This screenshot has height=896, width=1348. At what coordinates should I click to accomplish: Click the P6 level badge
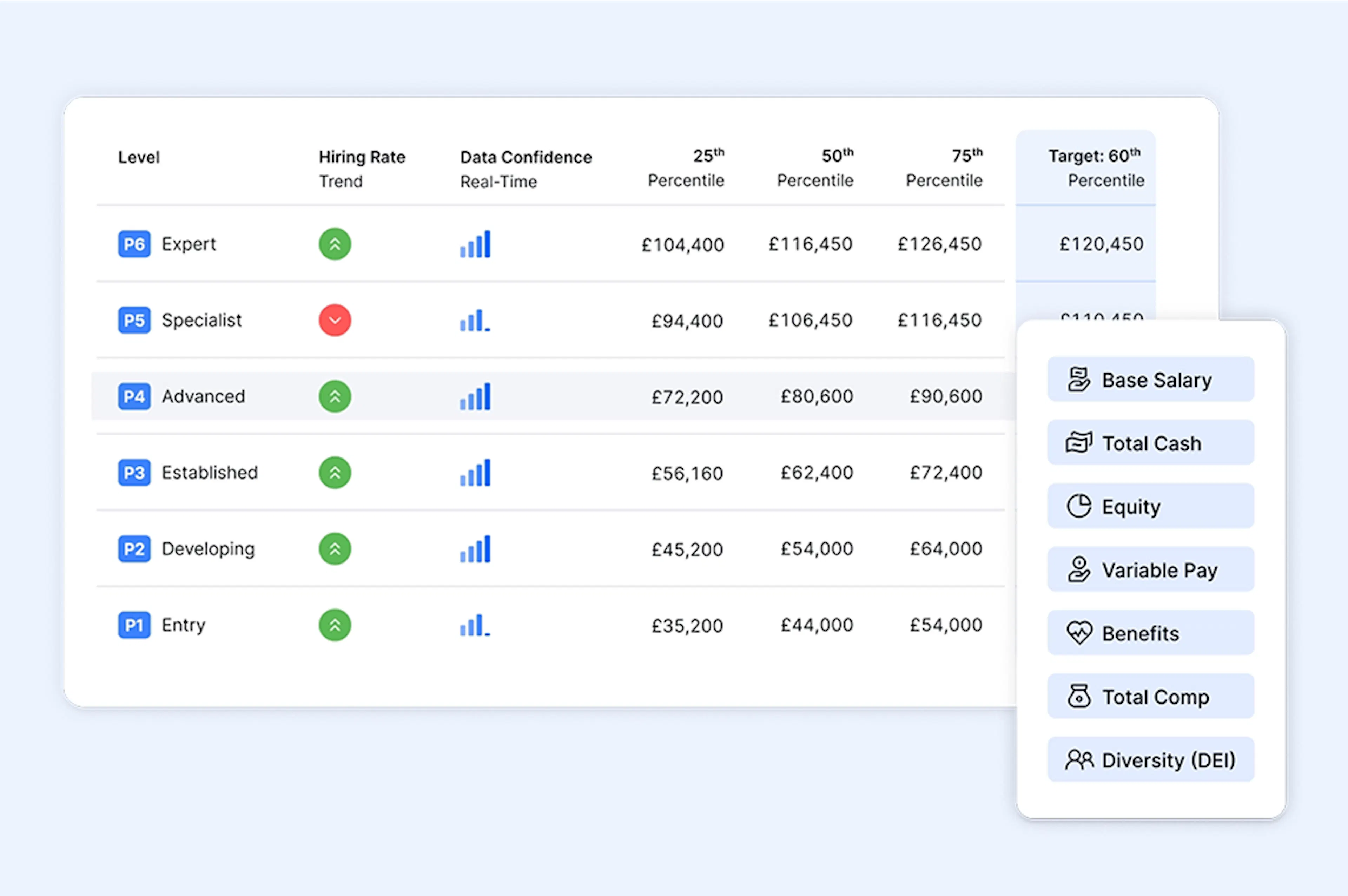point(134,244)
